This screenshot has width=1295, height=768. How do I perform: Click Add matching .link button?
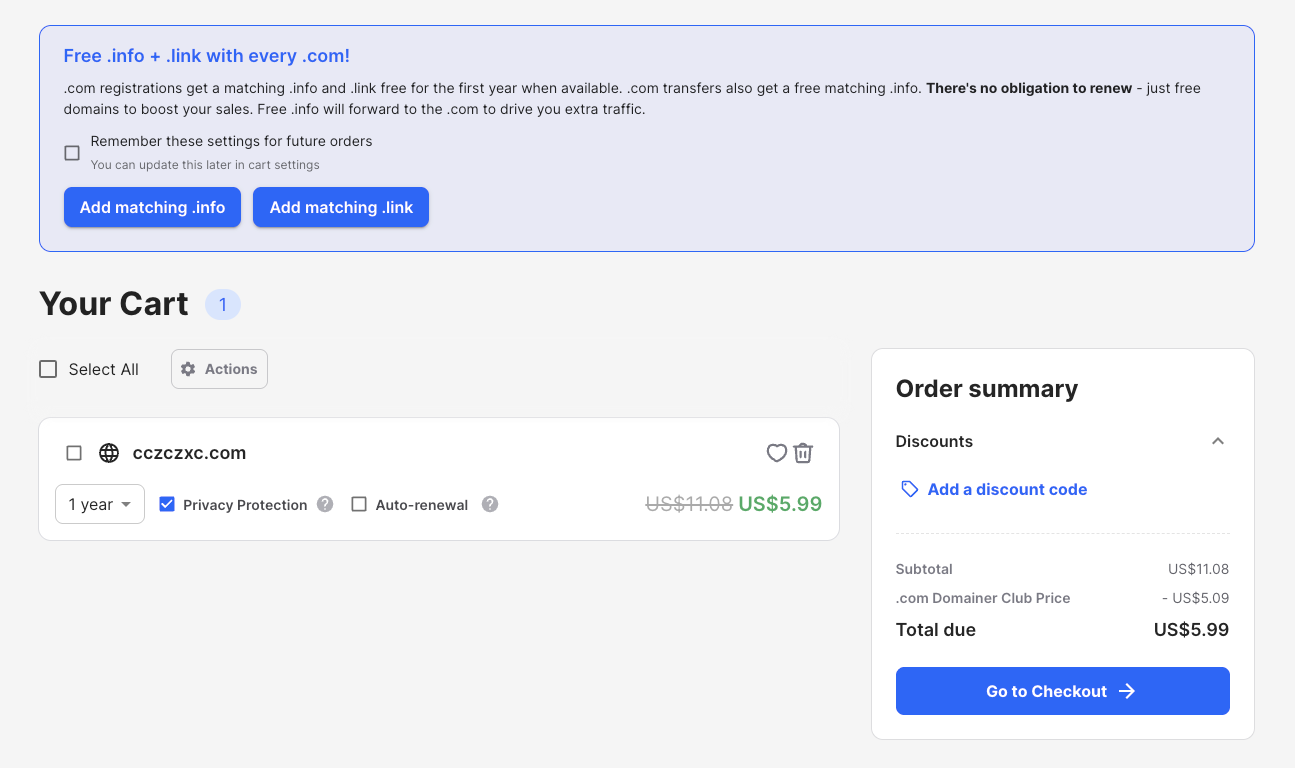coord(341,207)
